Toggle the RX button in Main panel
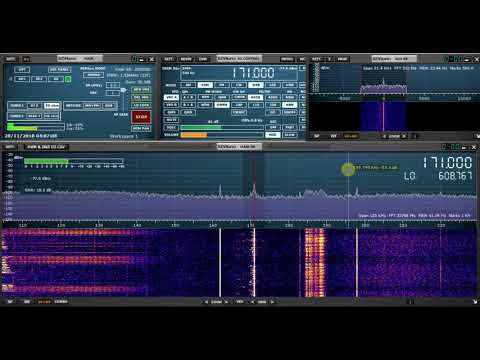480x360 pixels. 56,79
